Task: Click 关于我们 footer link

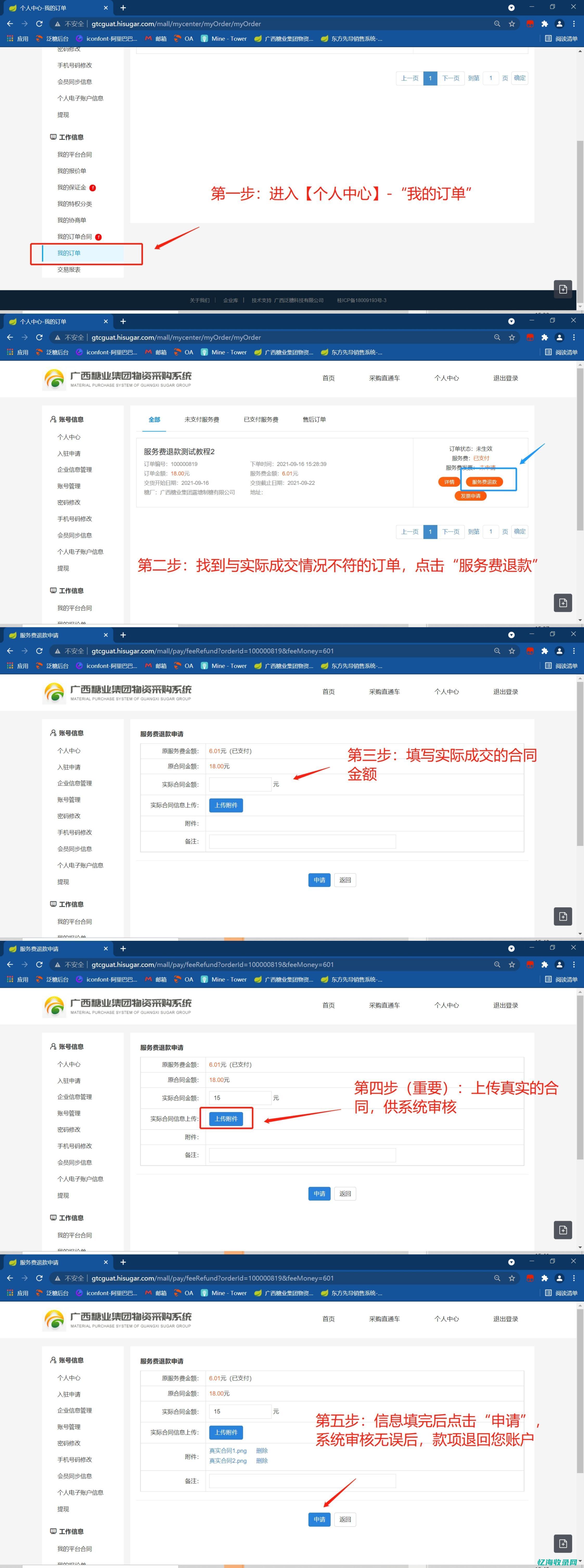Action: coord(199,300)
